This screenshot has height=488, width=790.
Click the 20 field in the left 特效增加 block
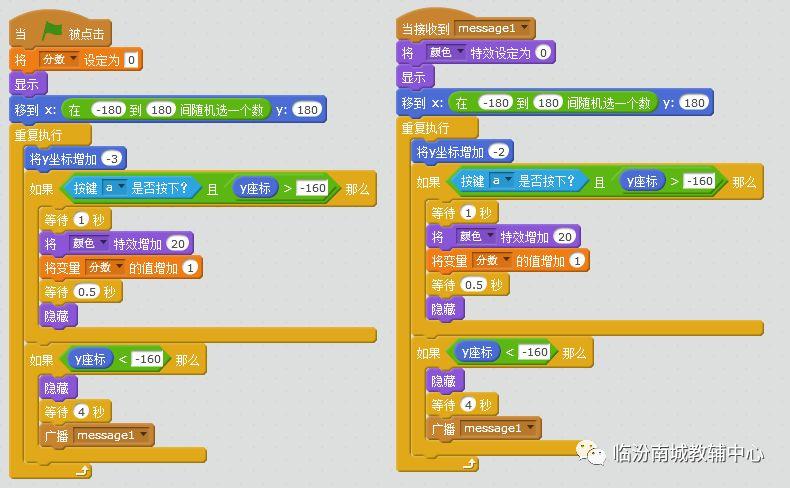click(x=177, y=244)
